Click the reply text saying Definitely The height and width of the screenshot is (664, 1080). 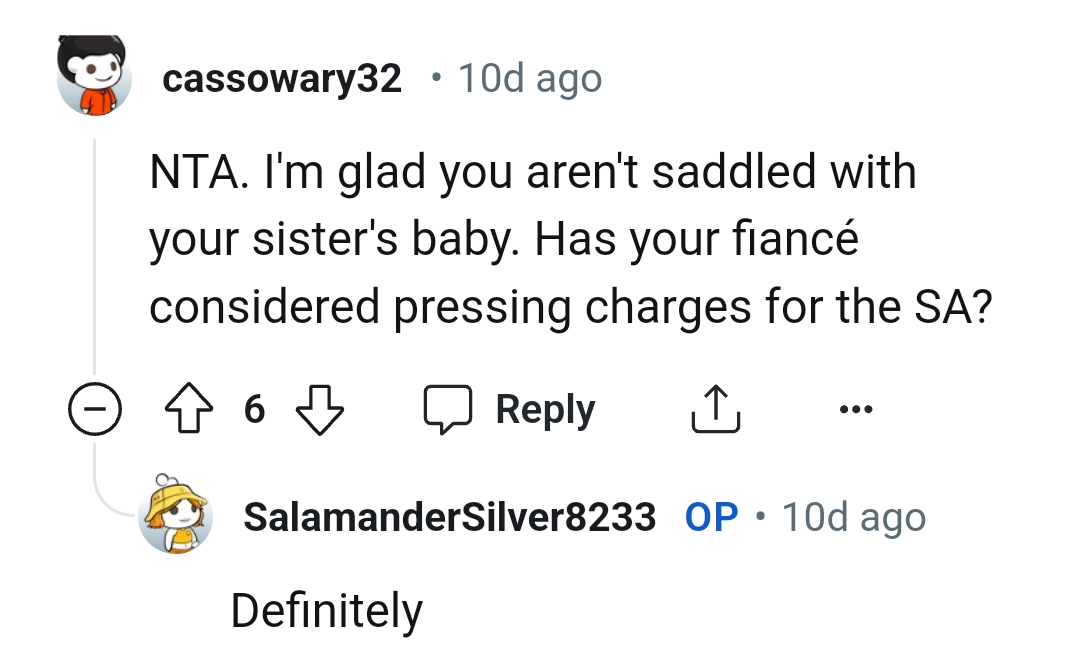point(325,607)
